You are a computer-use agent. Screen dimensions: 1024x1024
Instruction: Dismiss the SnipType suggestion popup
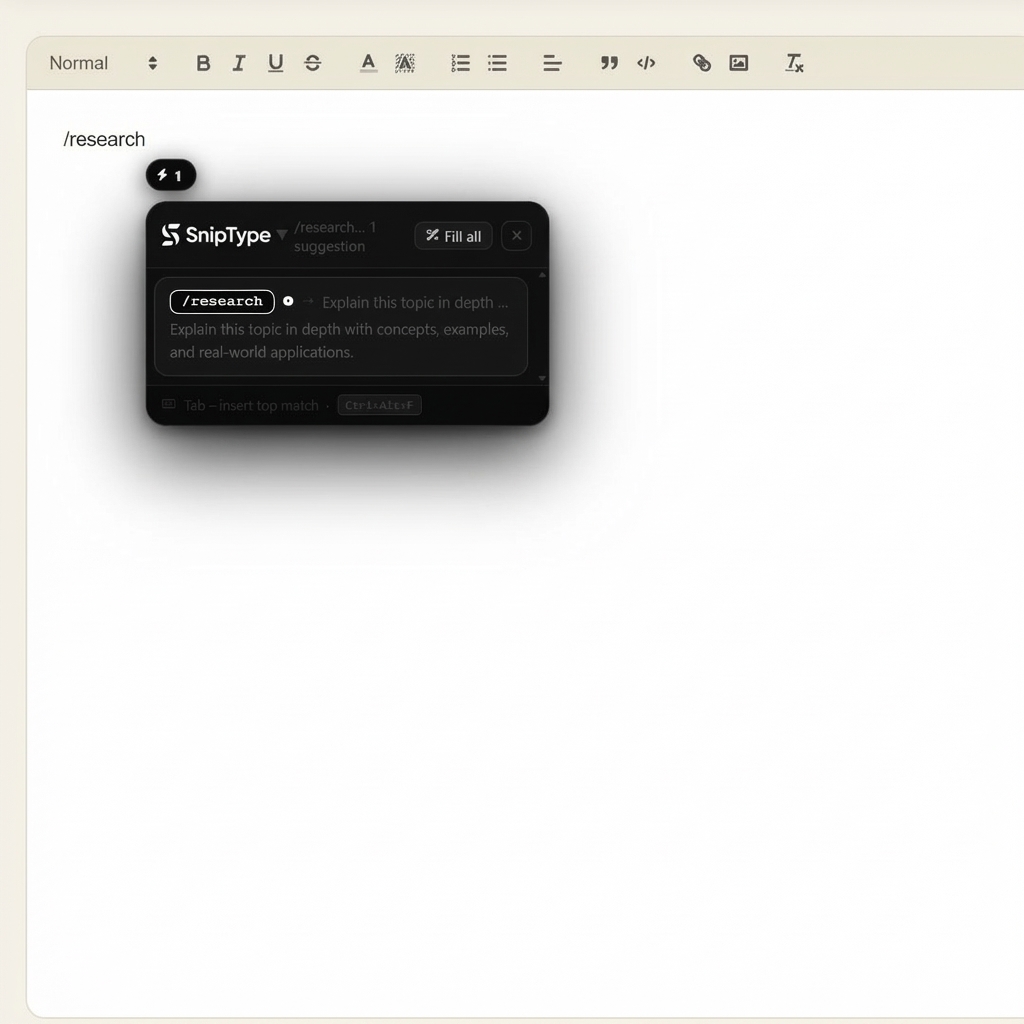[516, 236]
